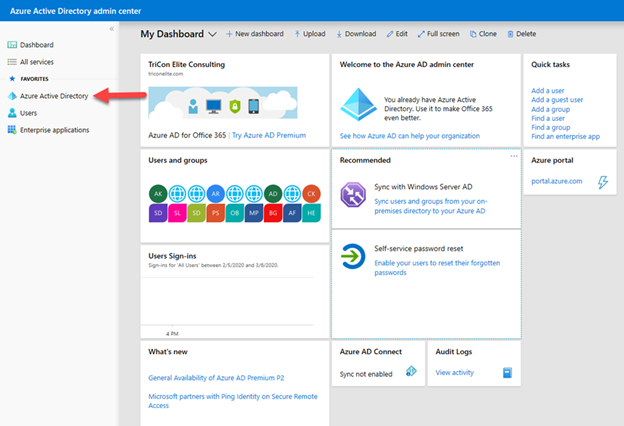Click Sync users and groups link
624x426 pixels.
(x=431, y=206)
